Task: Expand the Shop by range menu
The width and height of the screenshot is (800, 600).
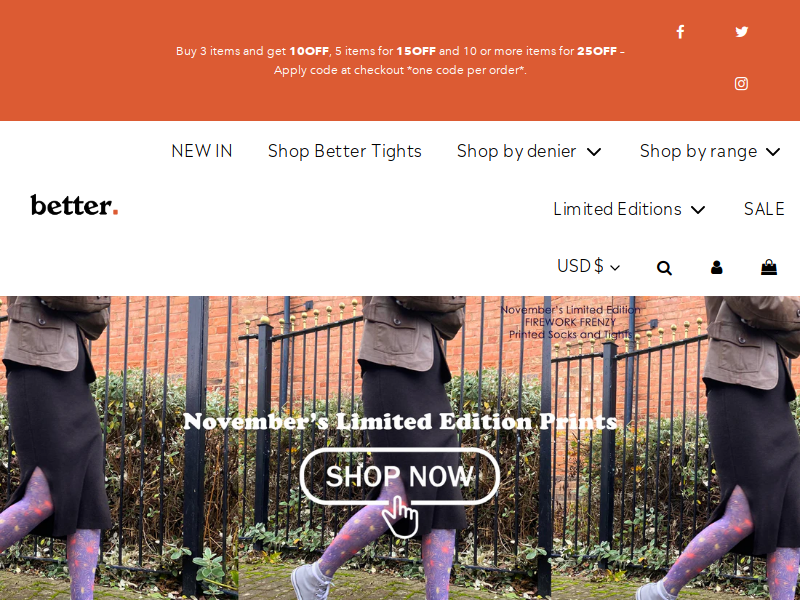Action: pyautogui.click(x=710, y=151)
